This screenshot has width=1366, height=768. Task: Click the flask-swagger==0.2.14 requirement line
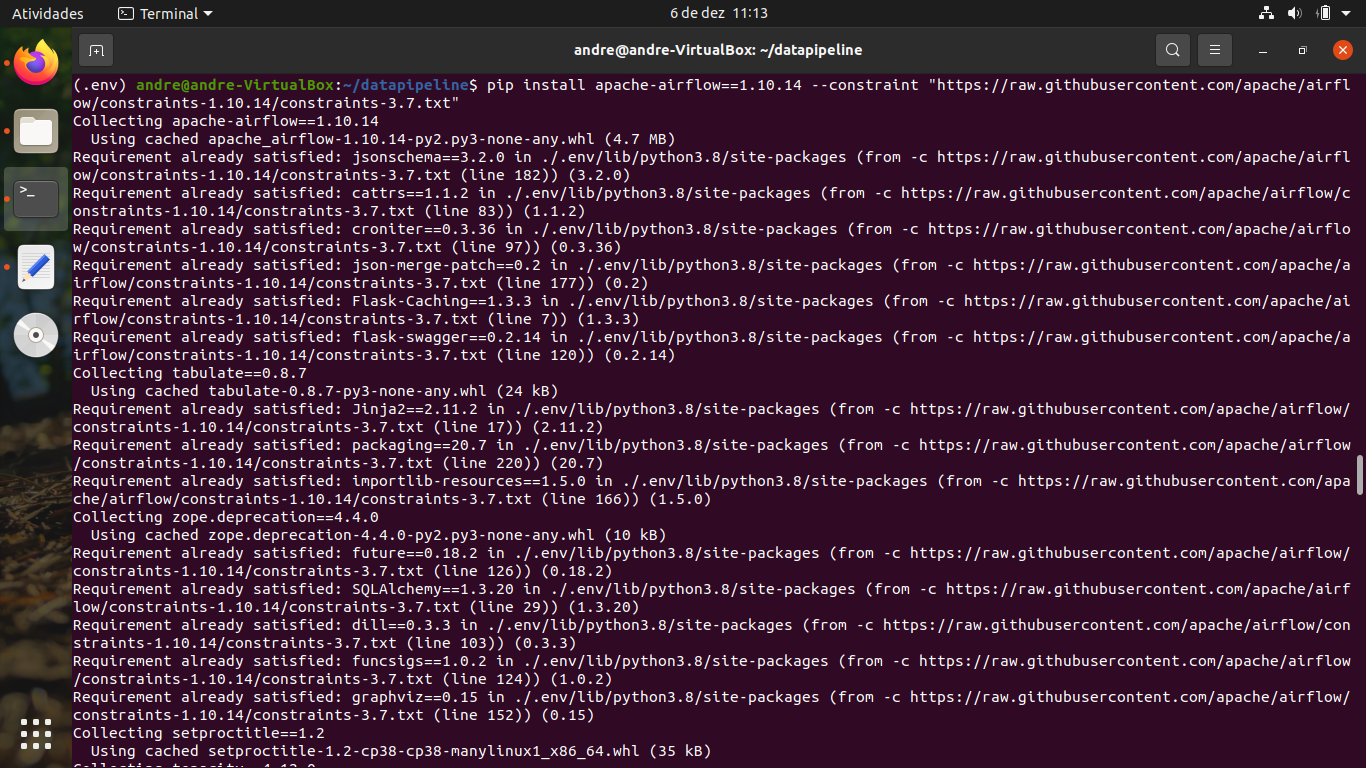711,346
